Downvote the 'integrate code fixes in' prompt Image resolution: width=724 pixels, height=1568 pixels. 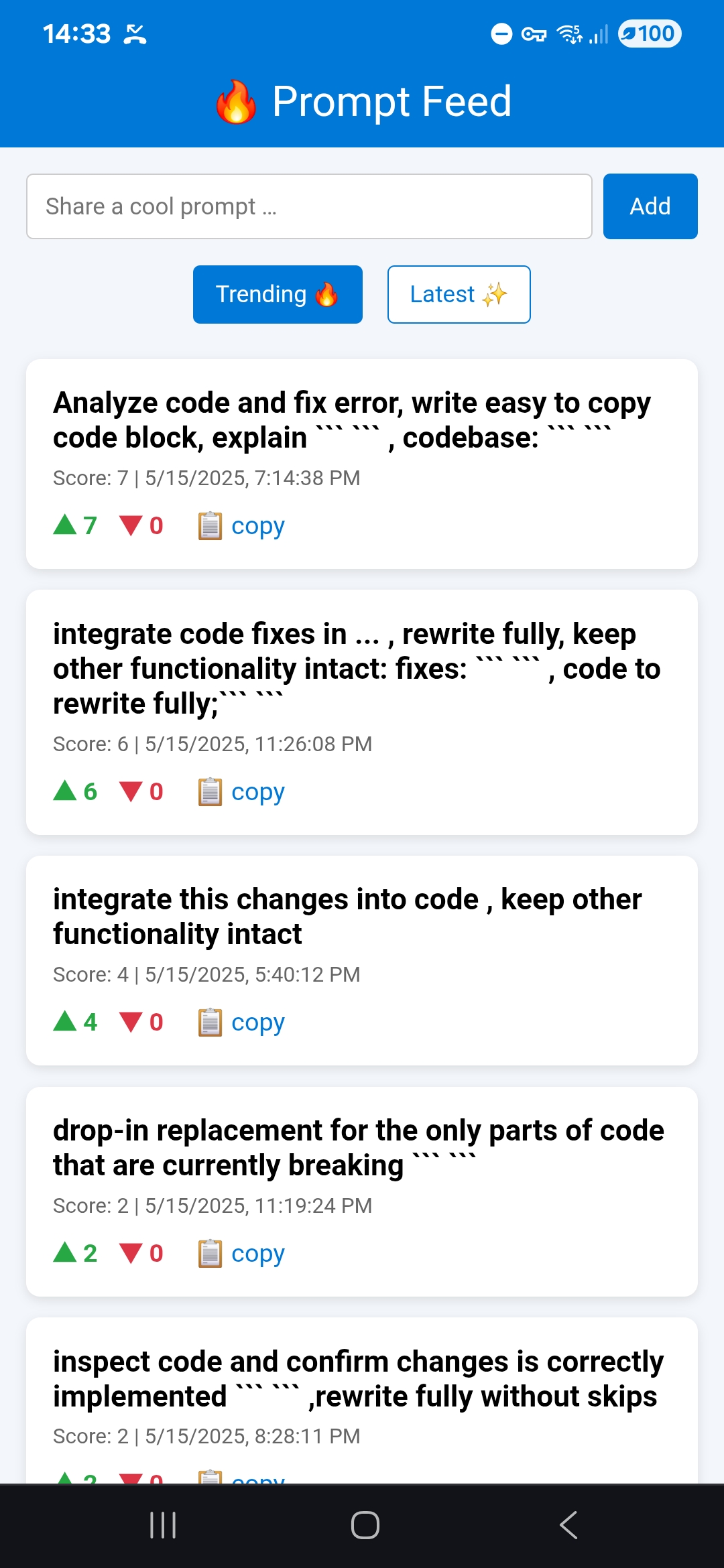click(141, 791)
